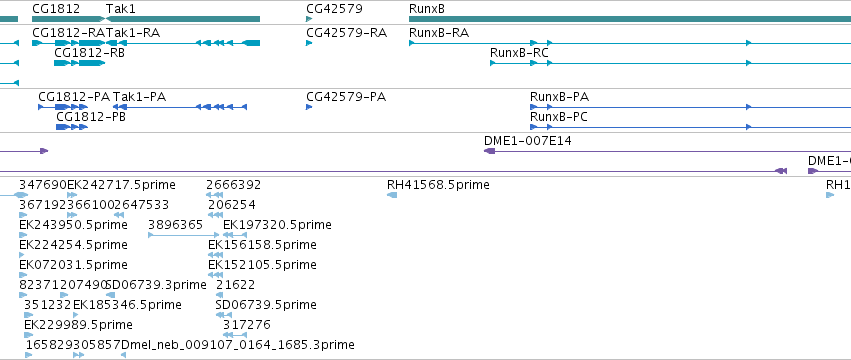
Task: Select the RunxB-PC protein label
Action: [559, 117]
